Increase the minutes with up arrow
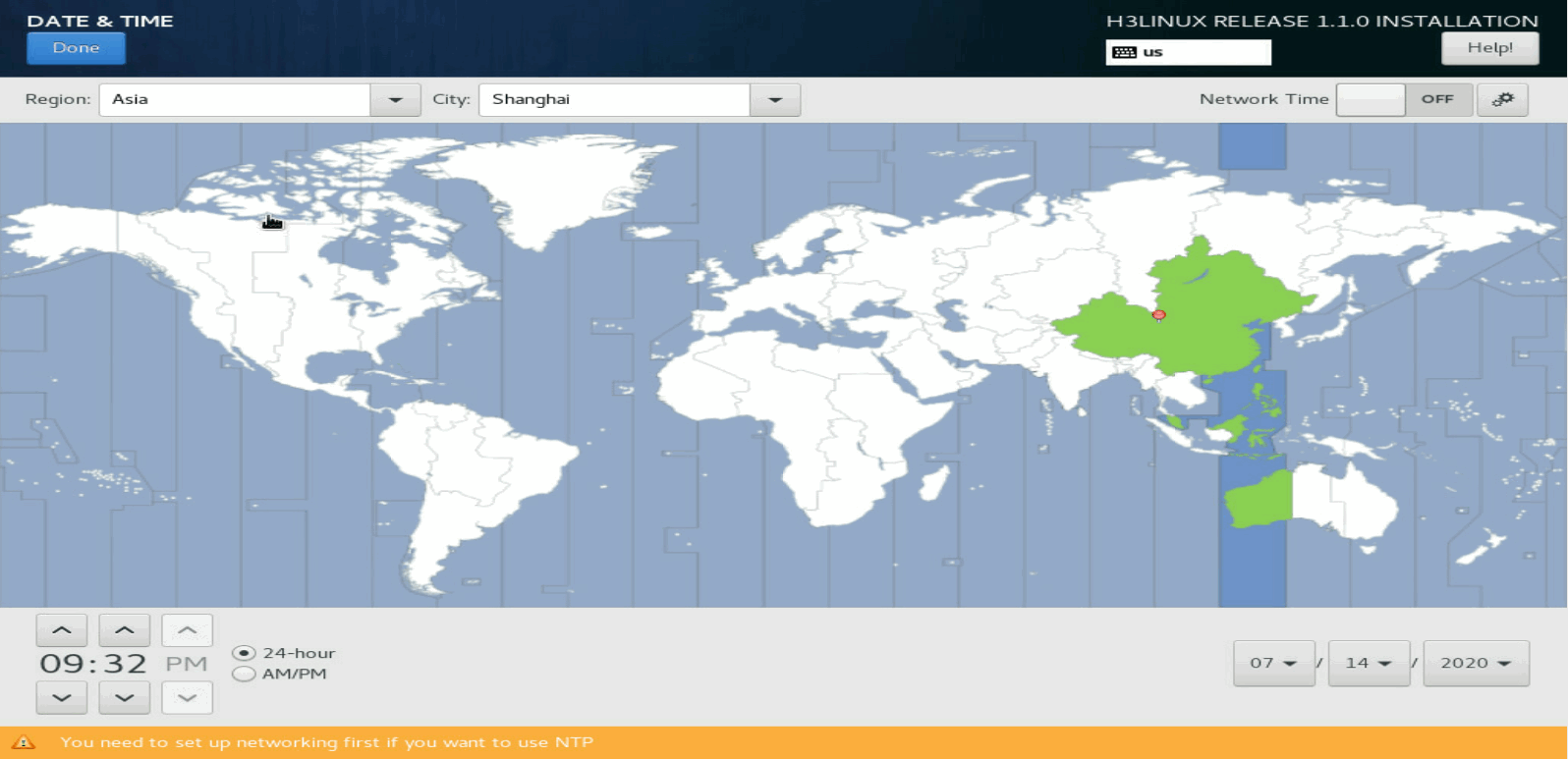This screenshot has height=759, width=1568. click(x=125, y=630)
